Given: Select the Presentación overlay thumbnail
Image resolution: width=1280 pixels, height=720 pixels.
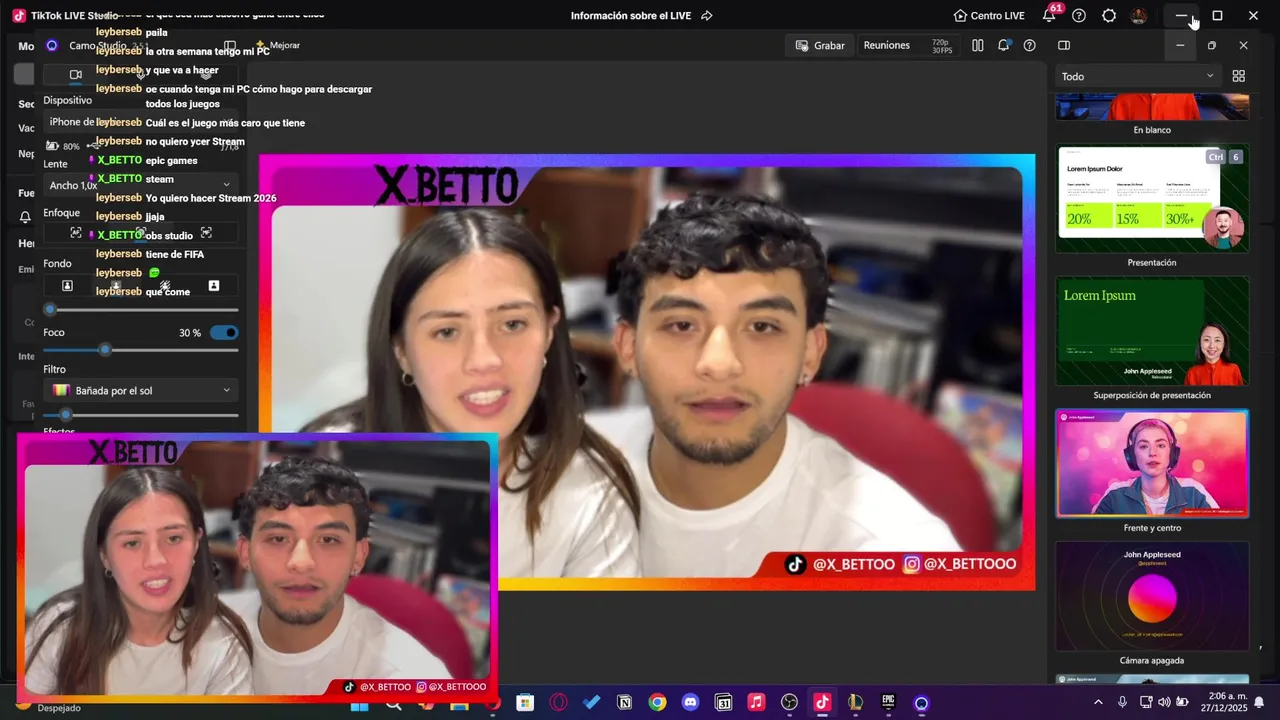Looking at the screenshot, I should (x=1152, y=198).
